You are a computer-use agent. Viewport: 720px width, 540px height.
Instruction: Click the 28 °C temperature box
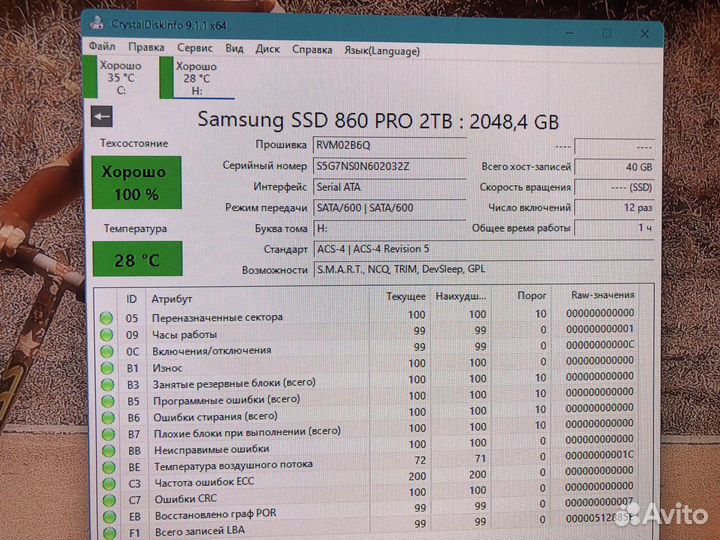[137, 259]
